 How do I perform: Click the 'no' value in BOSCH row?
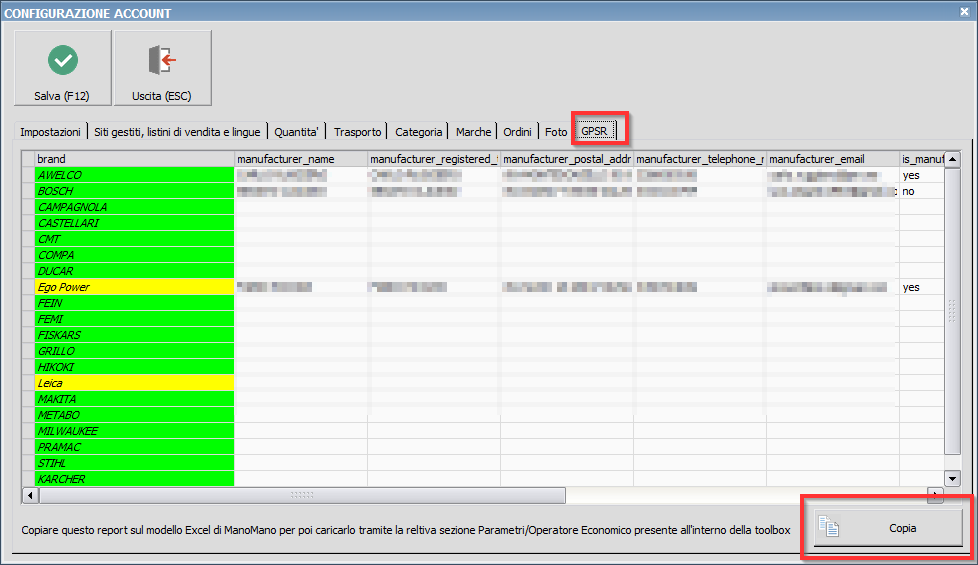click(x=908, y=191)
